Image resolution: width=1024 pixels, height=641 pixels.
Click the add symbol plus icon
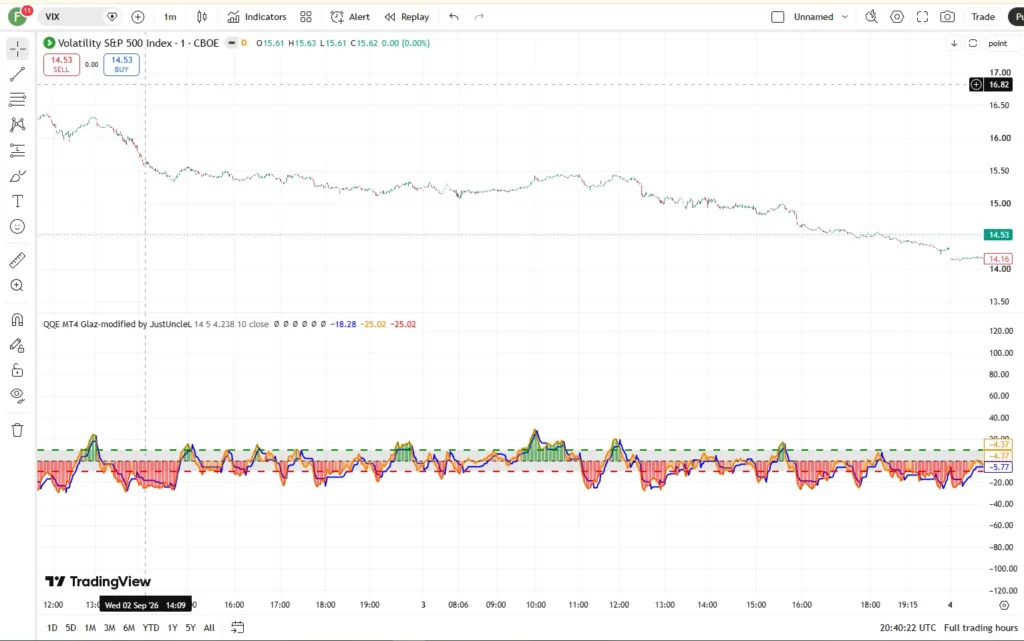coord(138,17)
